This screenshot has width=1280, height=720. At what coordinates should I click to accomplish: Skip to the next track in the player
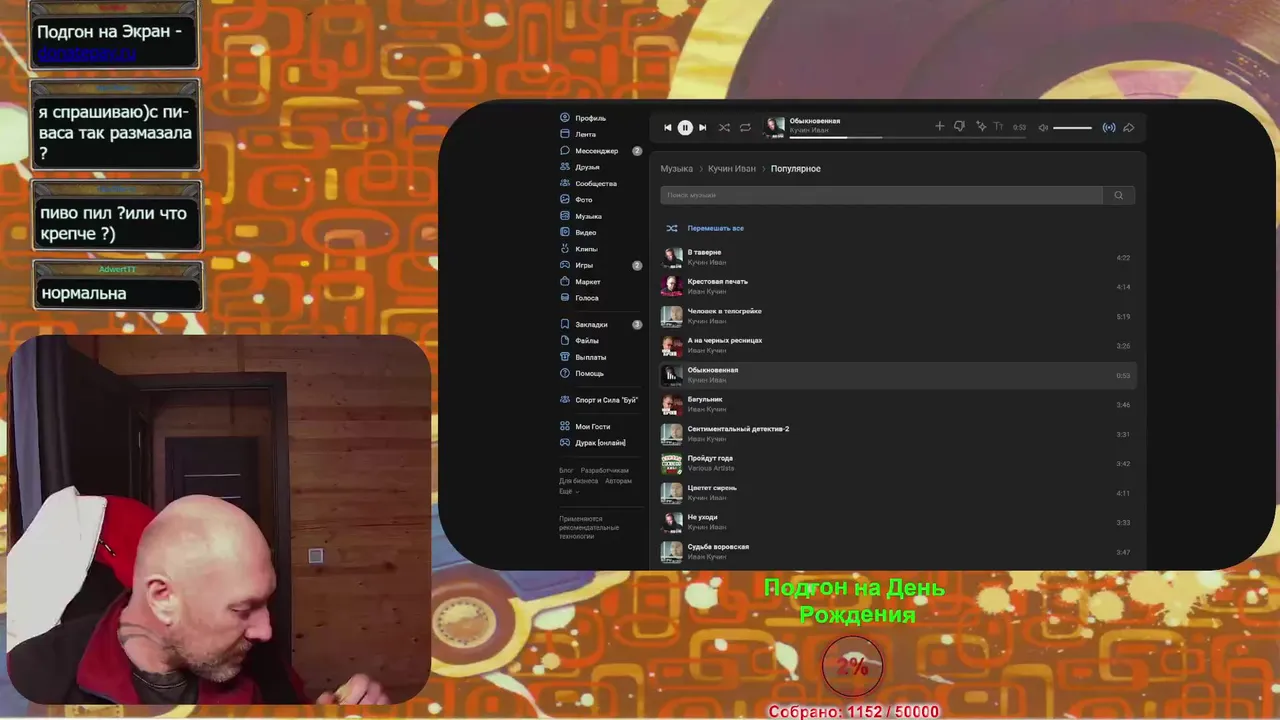pos(702,127)
